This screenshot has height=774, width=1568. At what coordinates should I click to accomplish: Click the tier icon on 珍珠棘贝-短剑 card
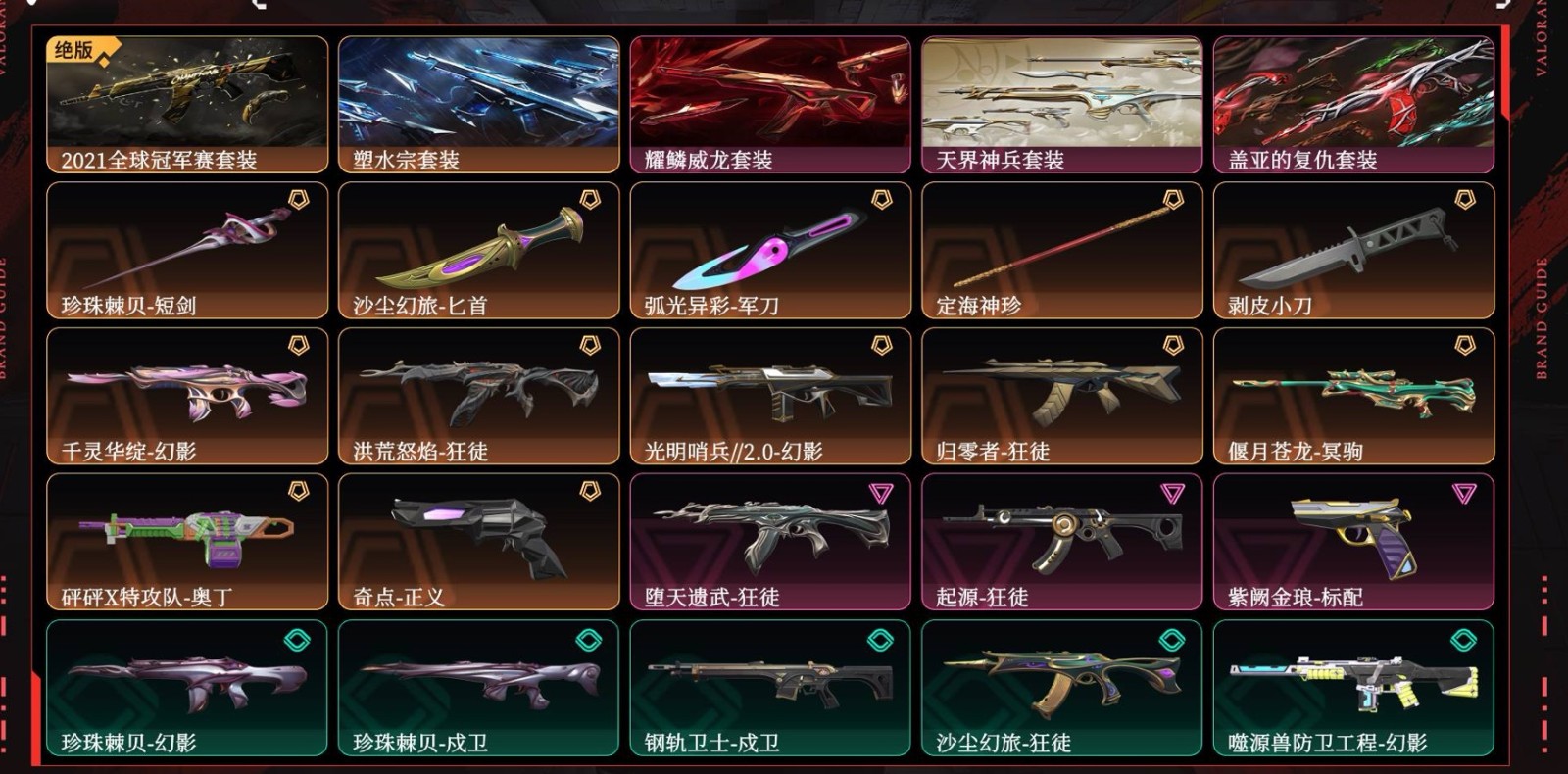click(298, 200)
